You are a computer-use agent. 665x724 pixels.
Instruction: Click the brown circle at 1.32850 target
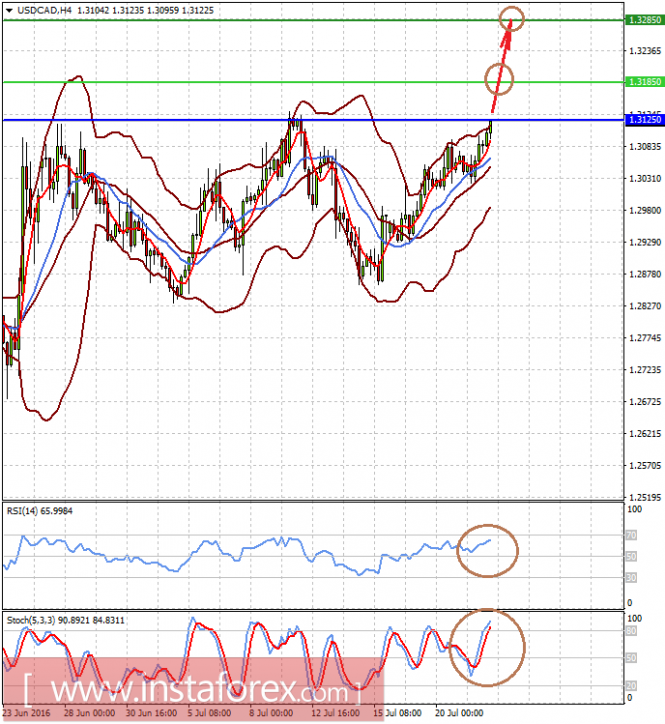pyautogui.click(x=512, y=18)
